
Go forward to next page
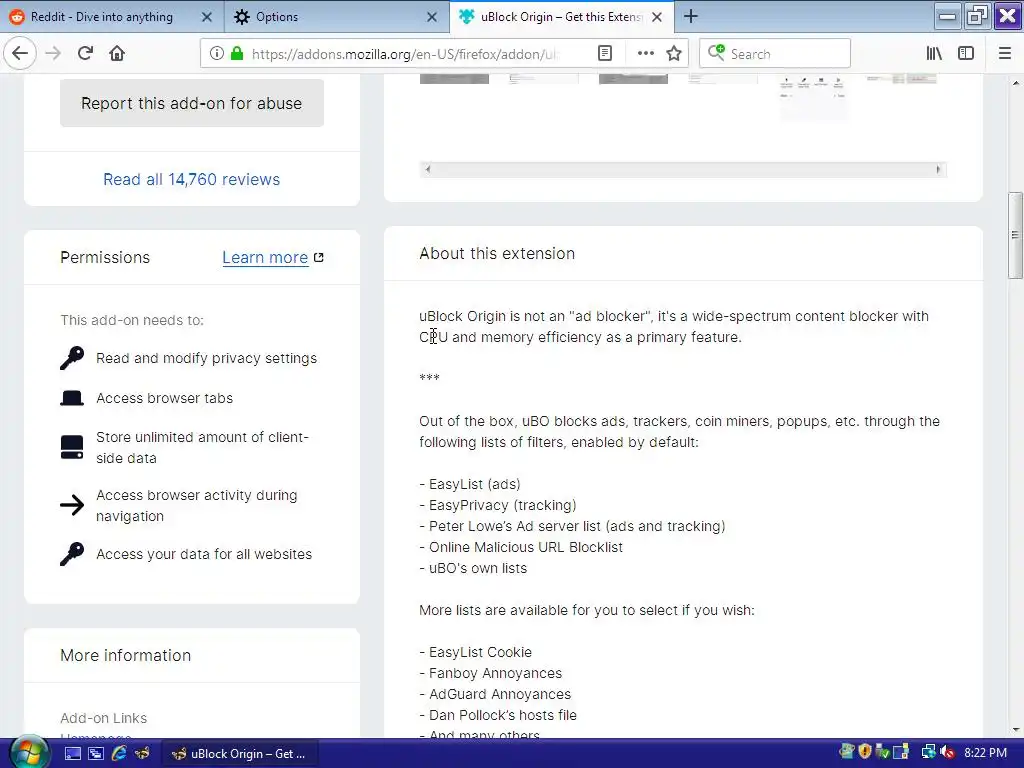[53, 54]
